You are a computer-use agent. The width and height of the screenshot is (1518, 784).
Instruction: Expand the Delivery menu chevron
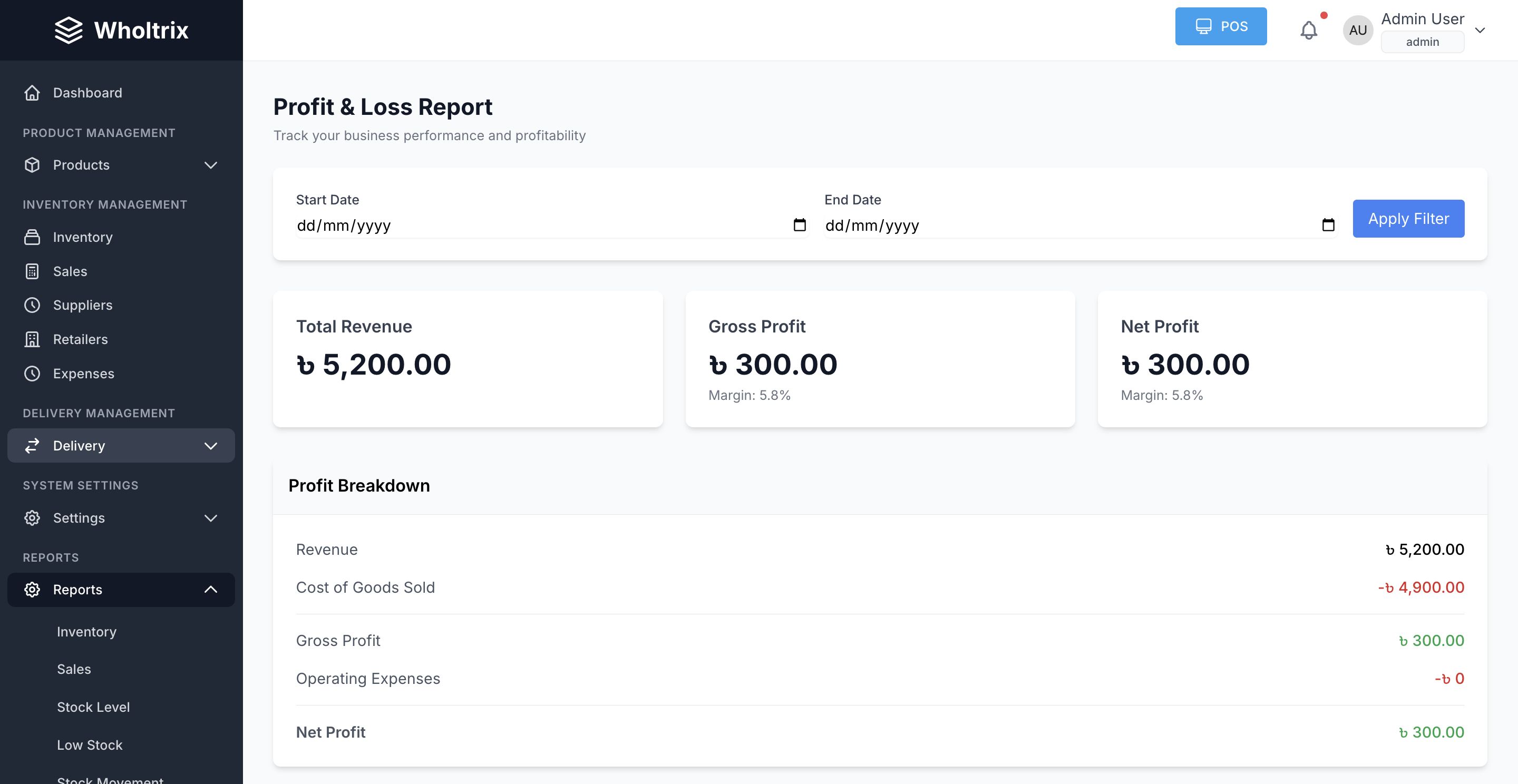tap(210, 446)
